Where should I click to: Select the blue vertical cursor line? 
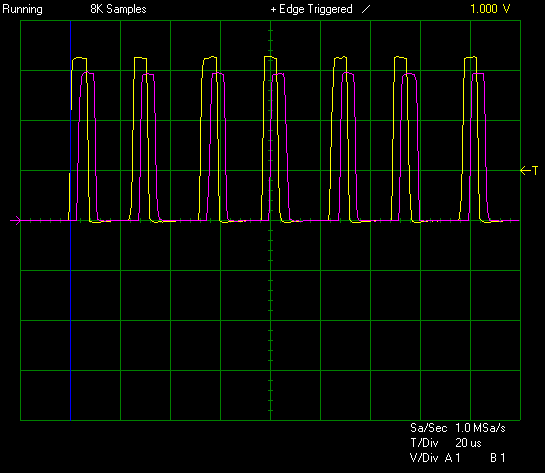click(71, 220)
